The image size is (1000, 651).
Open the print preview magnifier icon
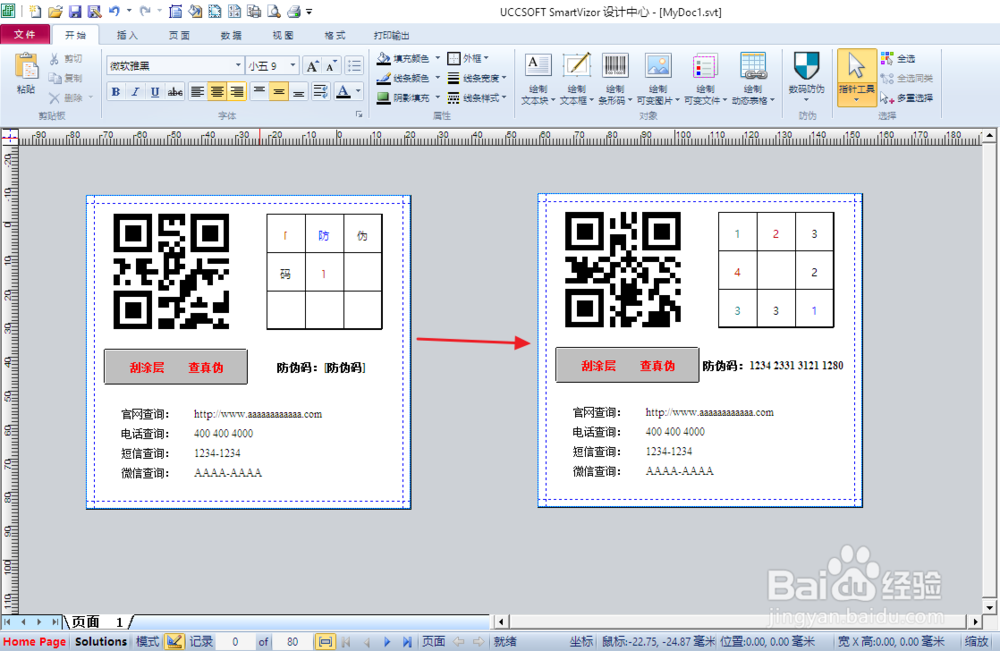point(274,11)
